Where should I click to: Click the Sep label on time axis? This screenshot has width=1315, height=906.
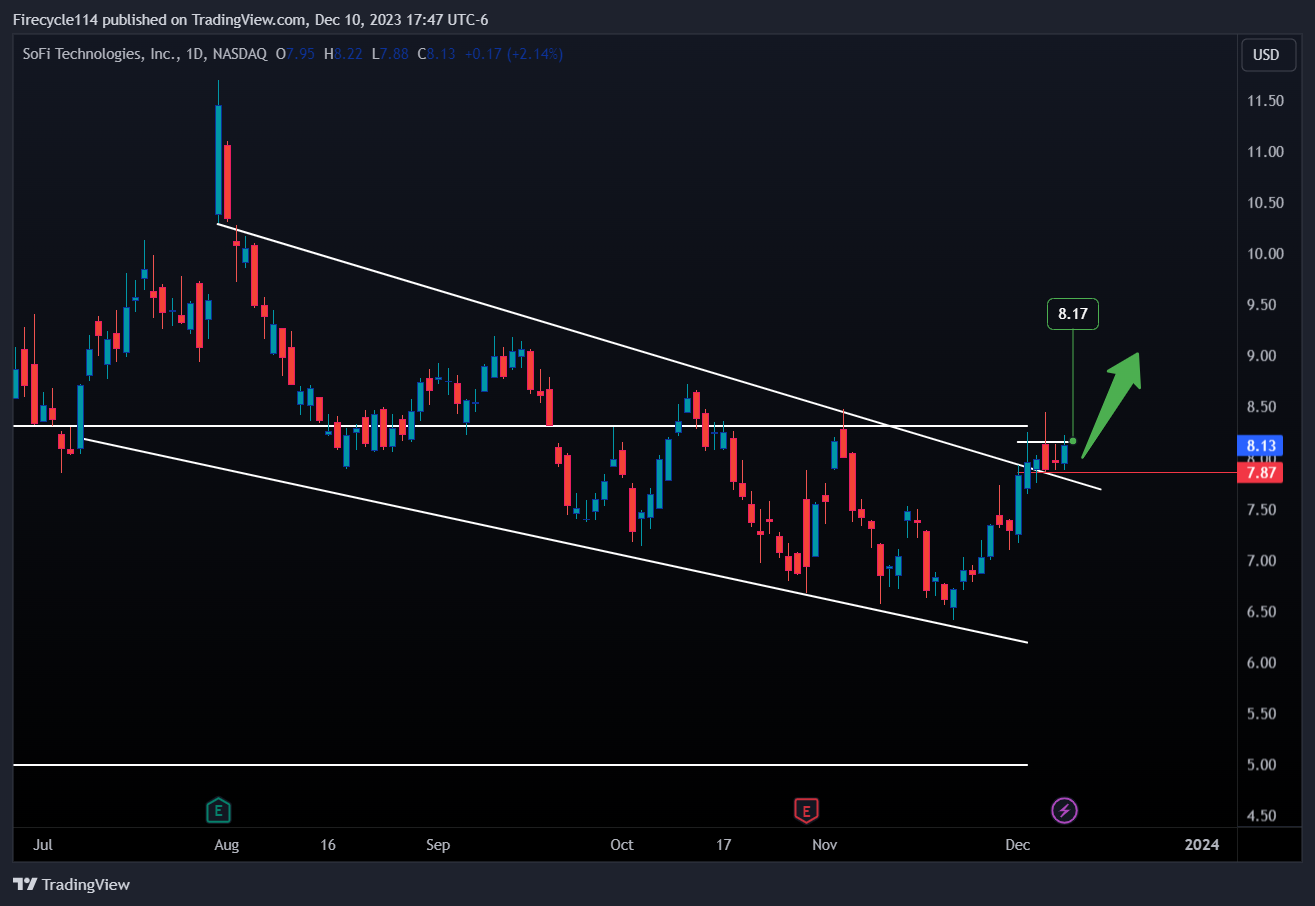438,845
